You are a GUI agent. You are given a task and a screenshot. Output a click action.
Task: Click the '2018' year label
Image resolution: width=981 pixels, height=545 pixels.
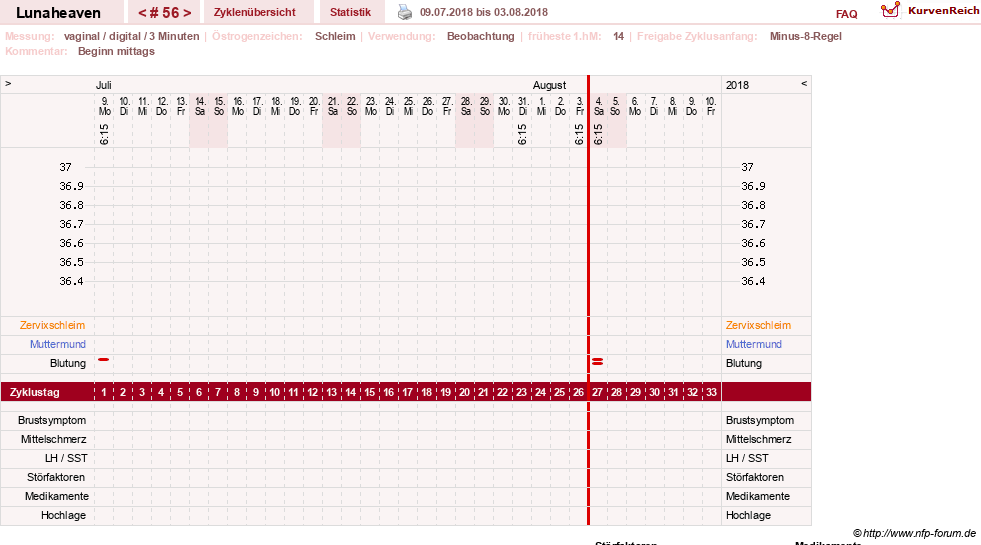point(737,85)
